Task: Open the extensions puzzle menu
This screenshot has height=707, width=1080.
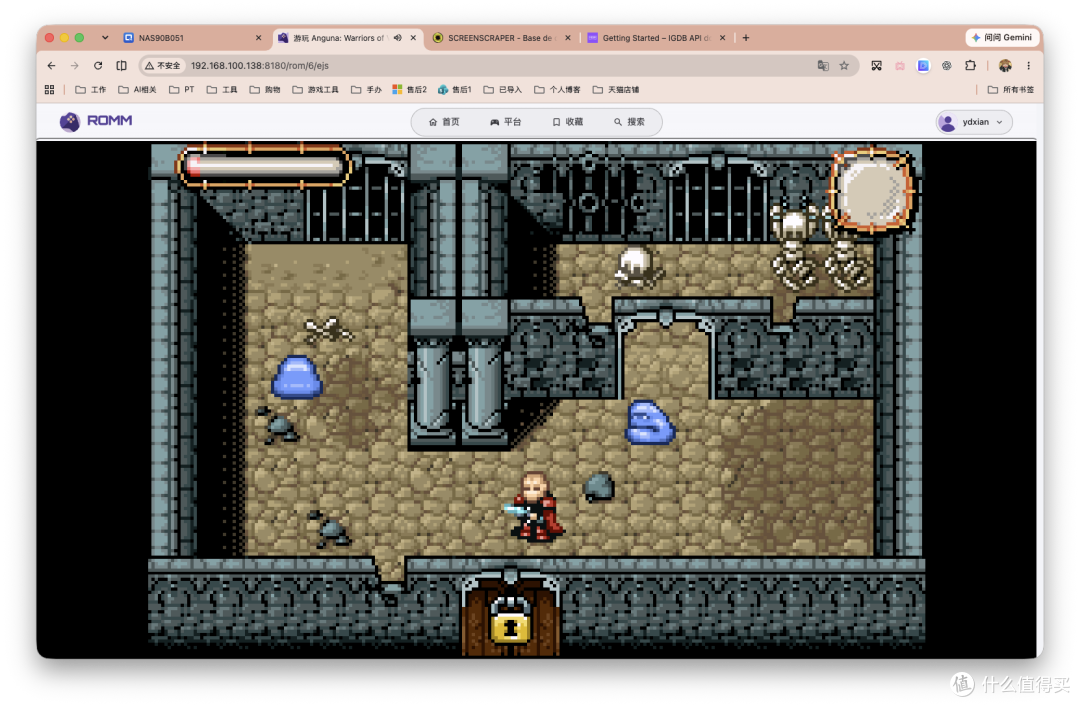Action: [x=970, y=65]
